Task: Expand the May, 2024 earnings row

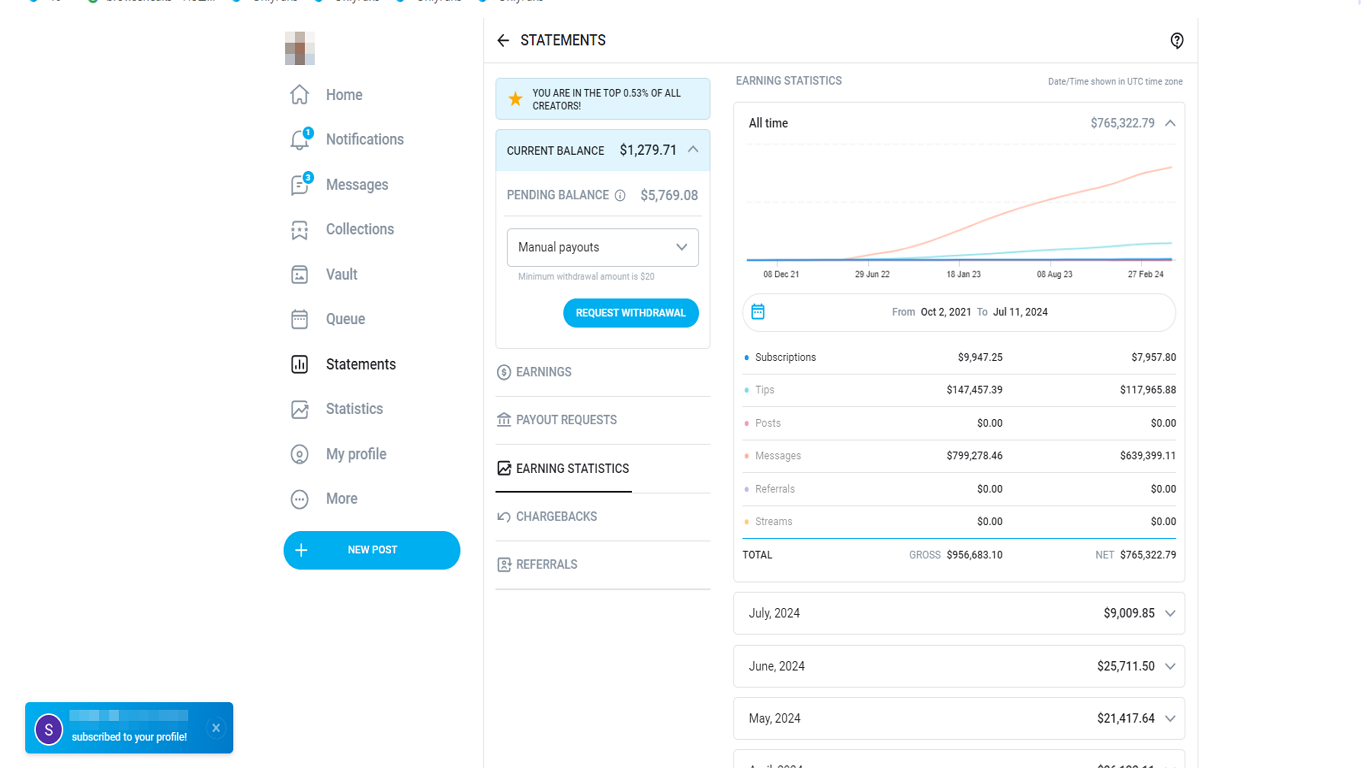Action: tap(959, 718)
